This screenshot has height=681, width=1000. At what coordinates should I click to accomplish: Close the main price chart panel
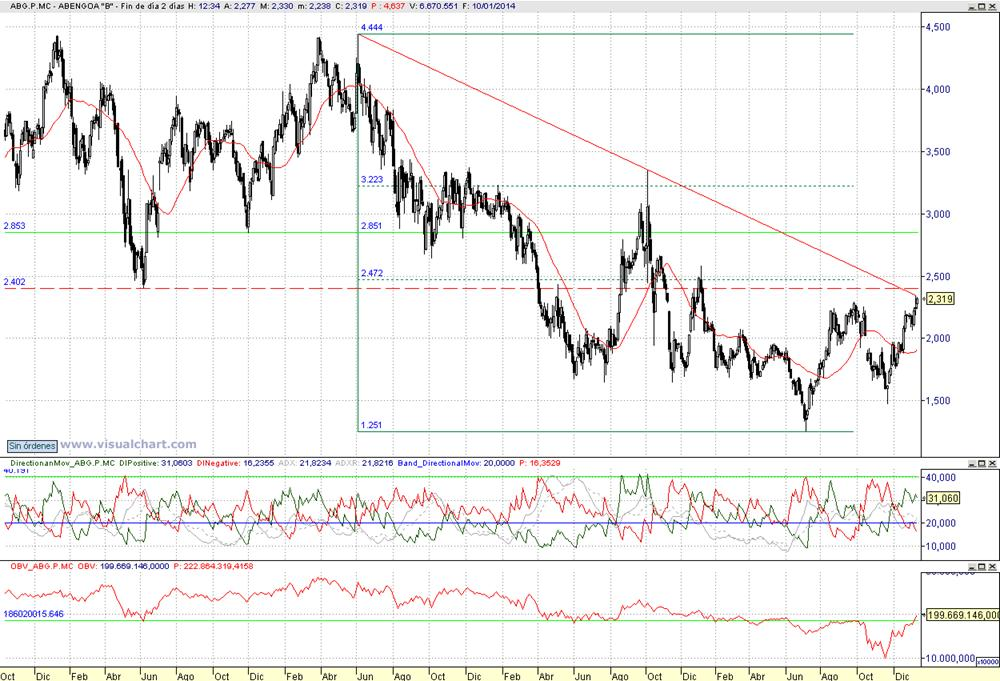pyautogui.click(x=992, y=6)
